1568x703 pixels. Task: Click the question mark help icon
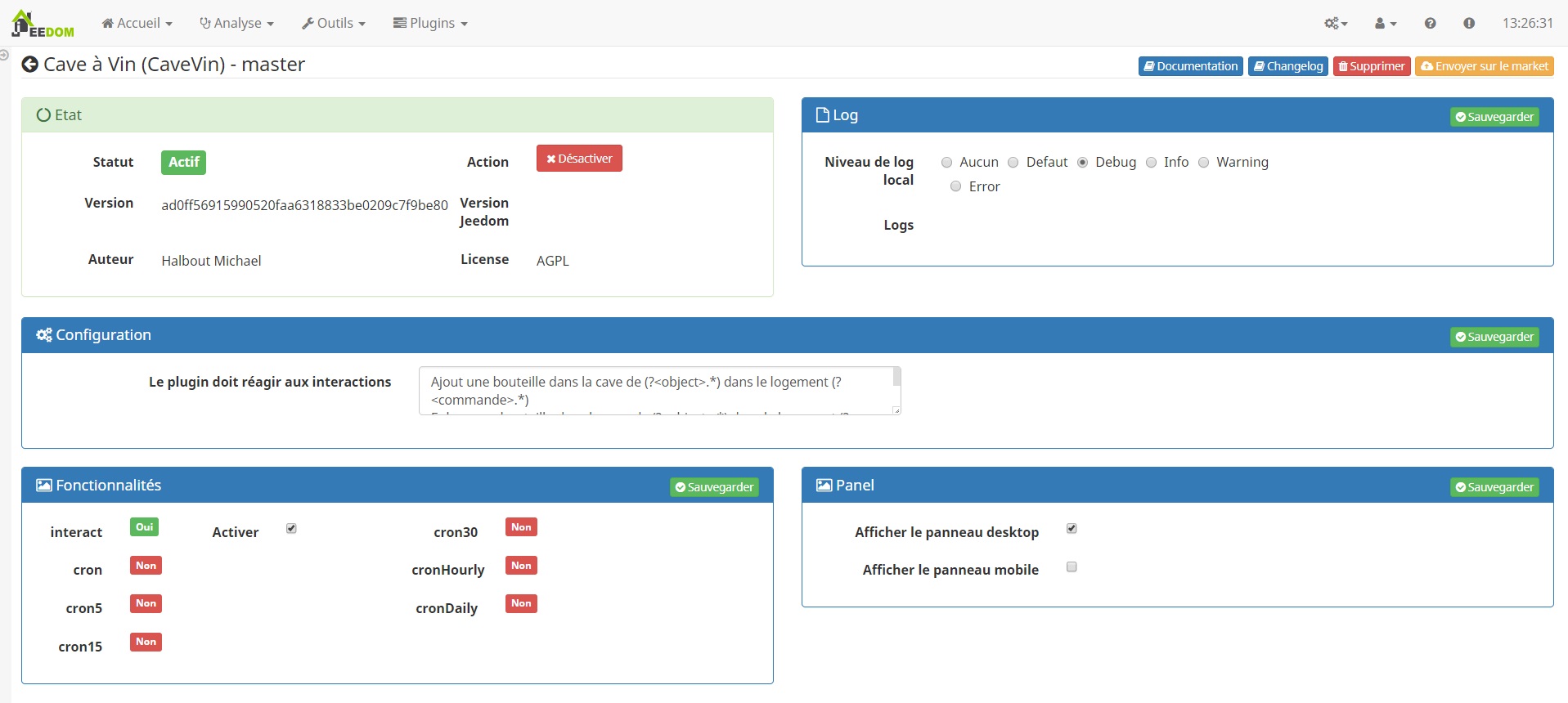pyautogui.click(x=1430, y=24)
